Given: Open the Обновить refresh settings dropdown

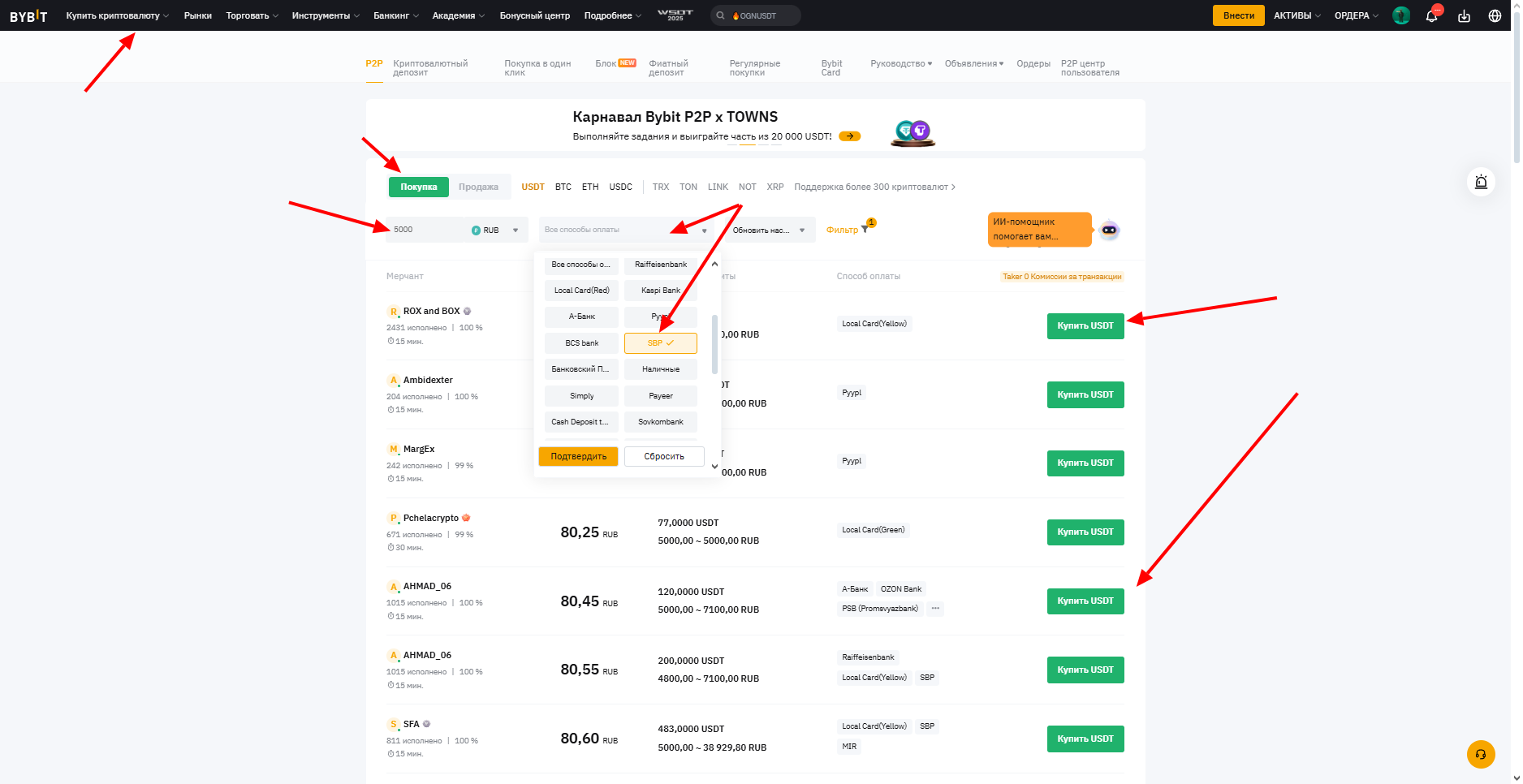Looking at the screenshot, I should 769,230.
